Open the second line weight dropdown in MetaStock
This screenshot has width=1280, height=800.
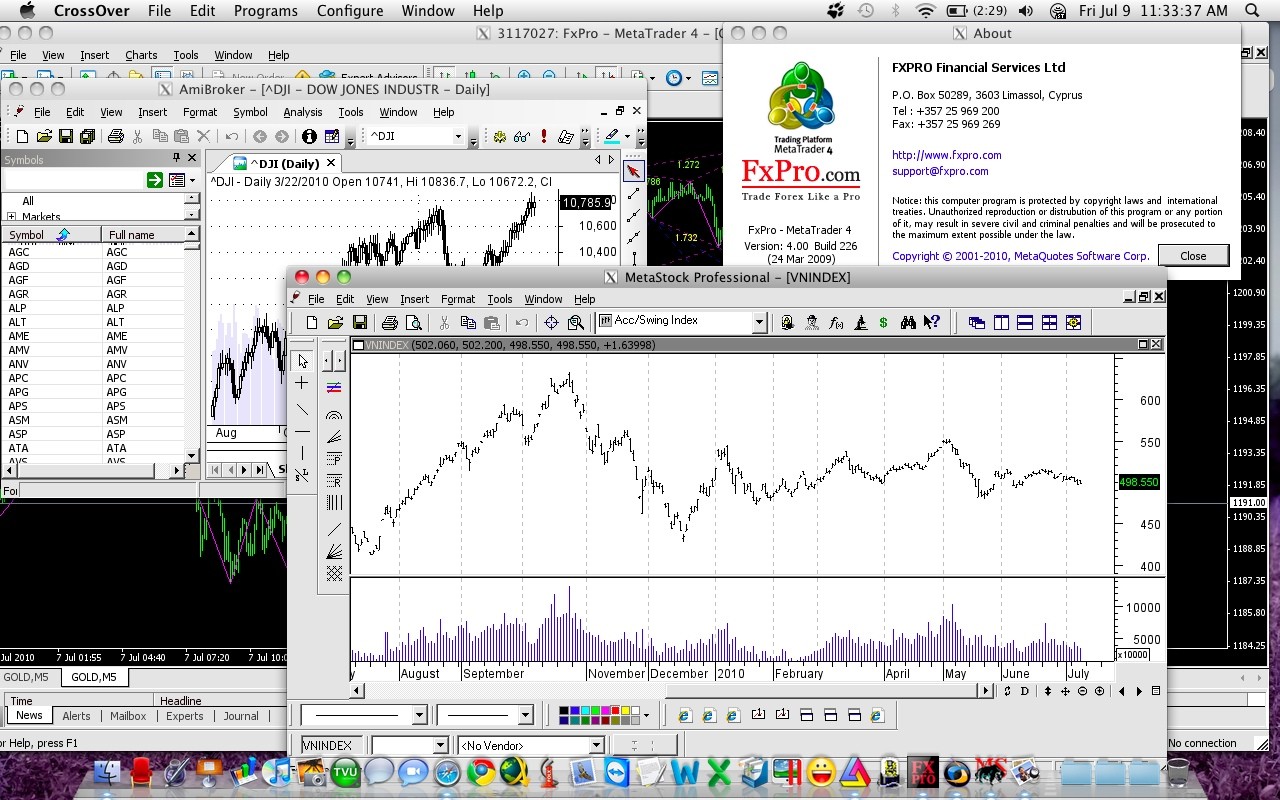(x=525, y=715)
